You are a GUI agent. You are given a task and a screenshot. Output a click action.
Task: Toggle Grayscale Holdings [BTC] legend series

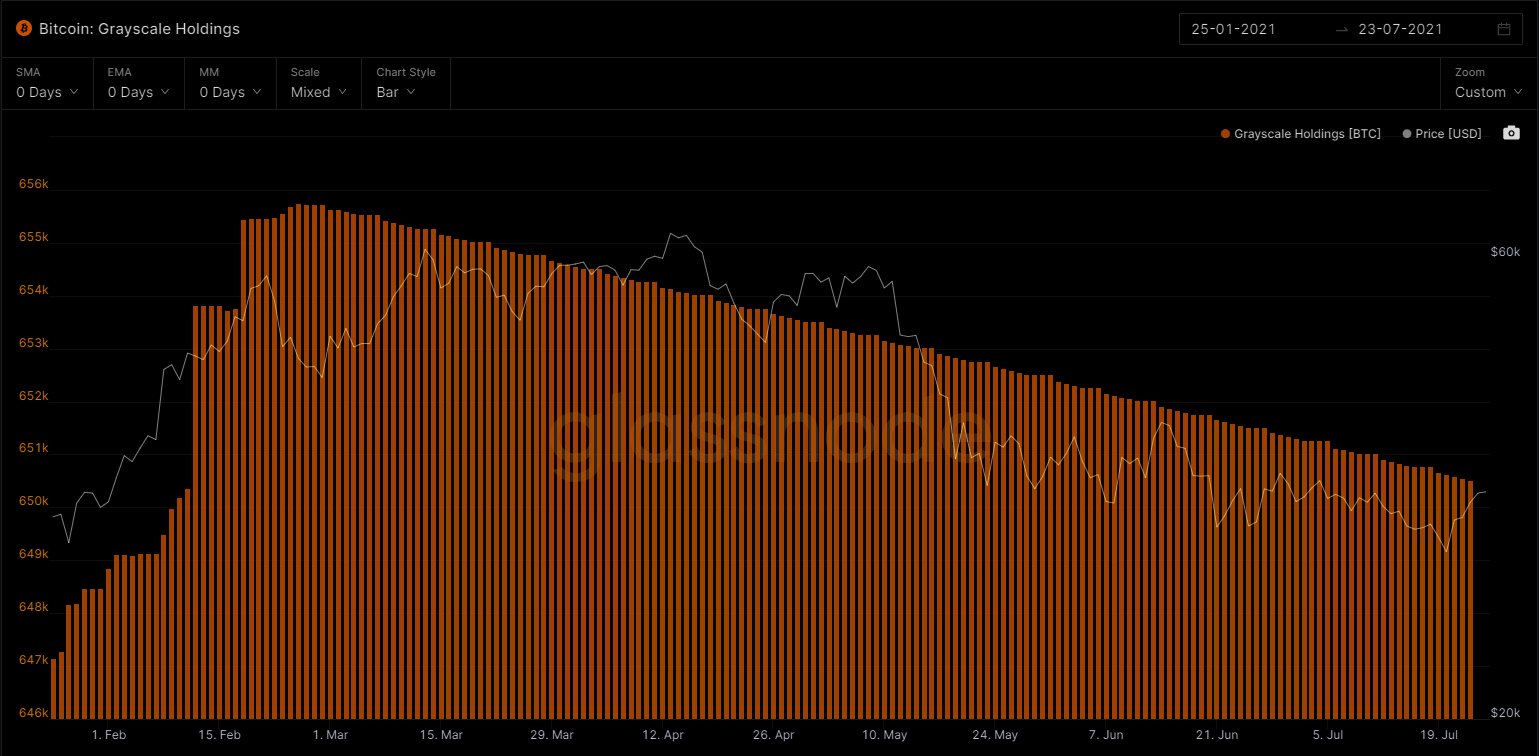(1300, 134)
